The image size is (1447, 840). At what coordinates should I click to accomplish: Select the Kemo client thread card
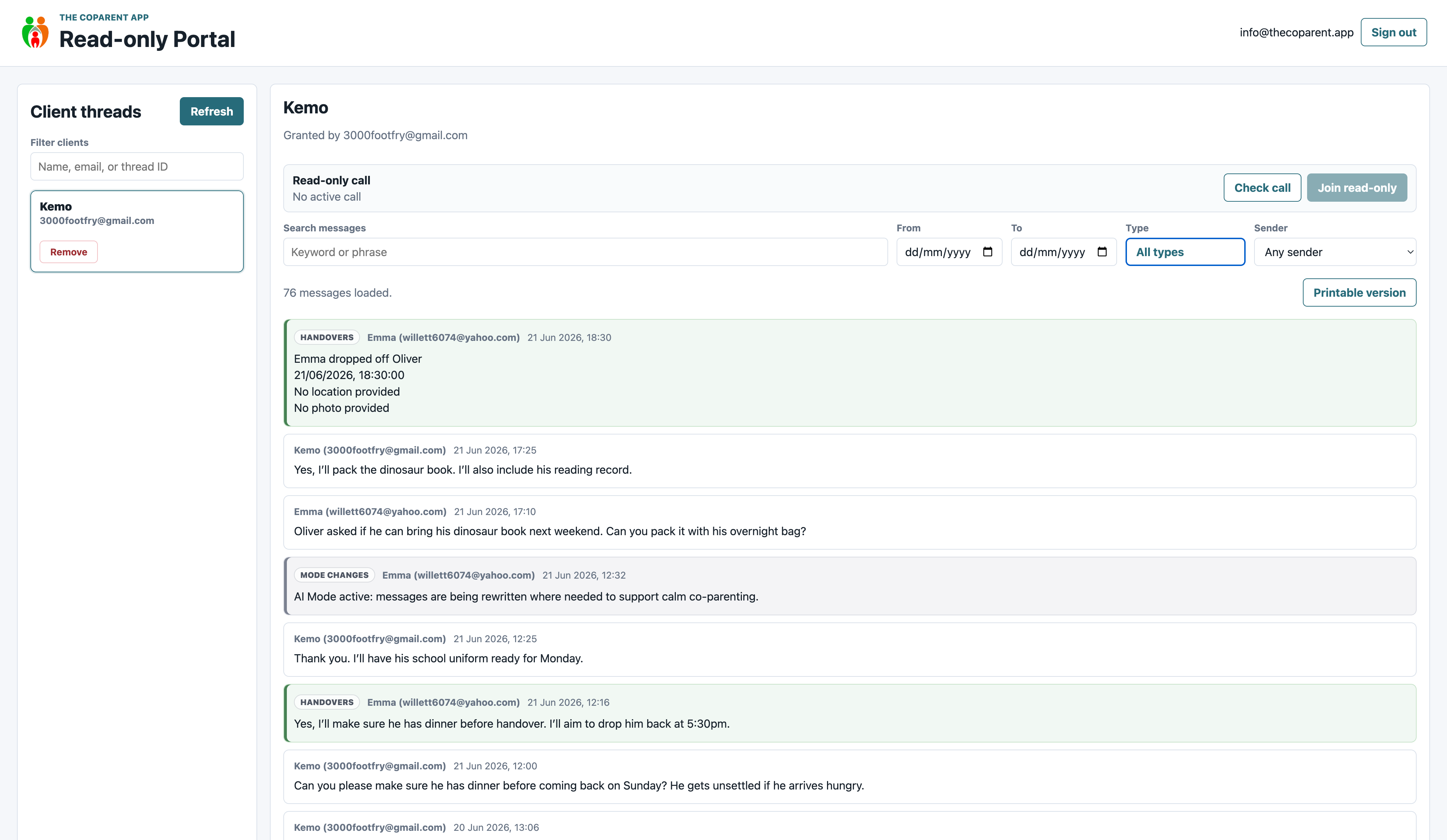coord(137,231)
